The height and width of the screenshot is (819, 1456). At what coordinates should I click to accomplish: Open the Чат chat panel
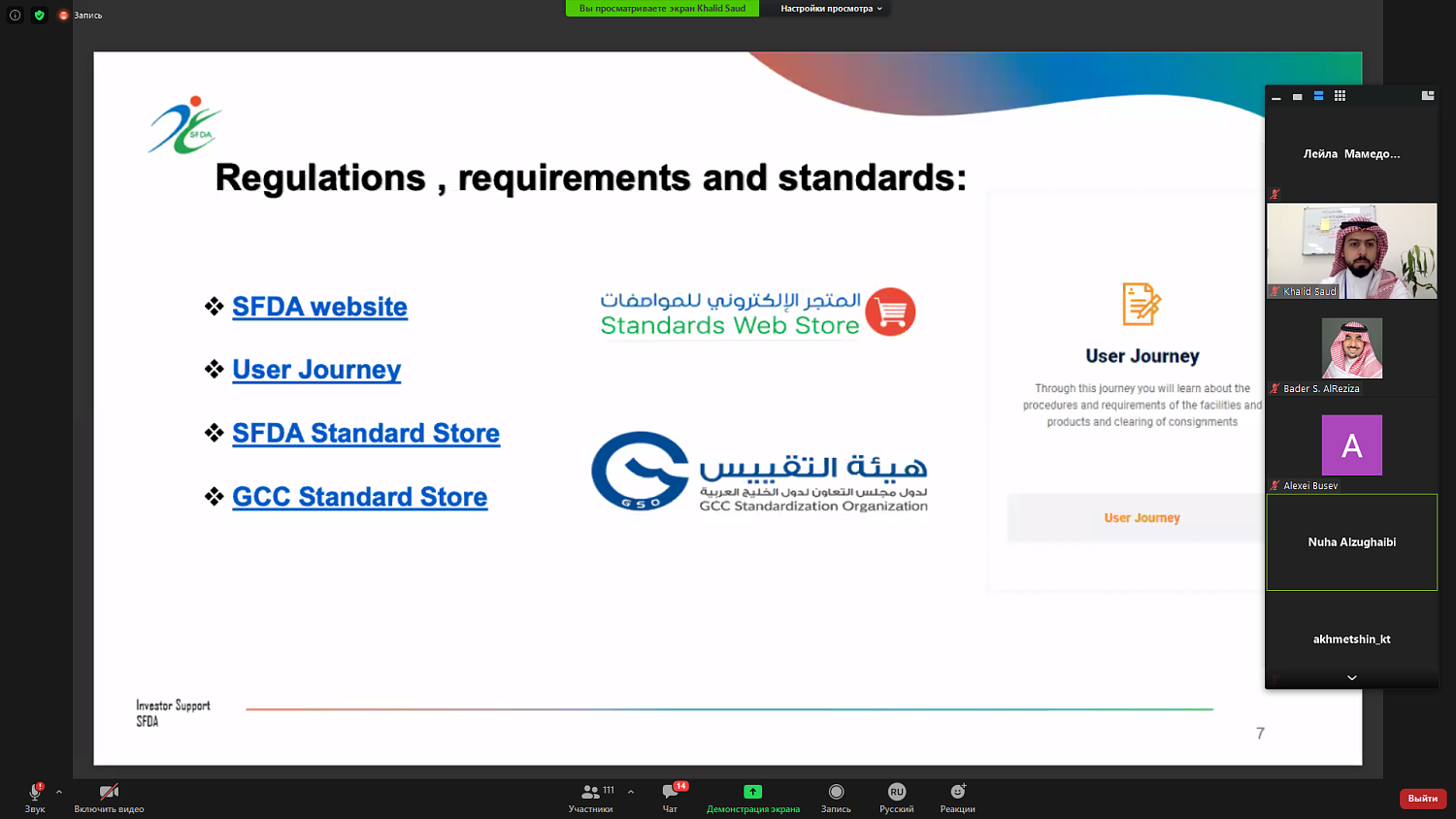671,798
